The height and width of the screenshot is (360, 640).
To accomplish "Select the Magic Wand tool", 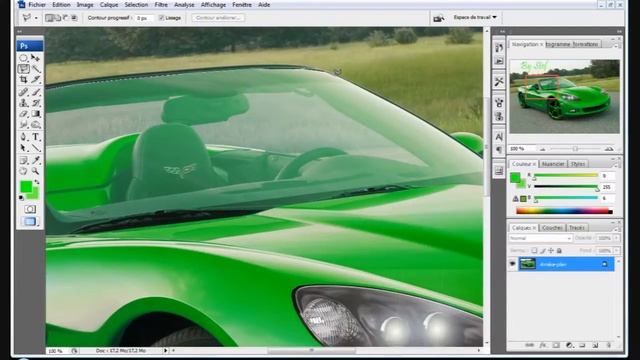I will pos(36,69).
